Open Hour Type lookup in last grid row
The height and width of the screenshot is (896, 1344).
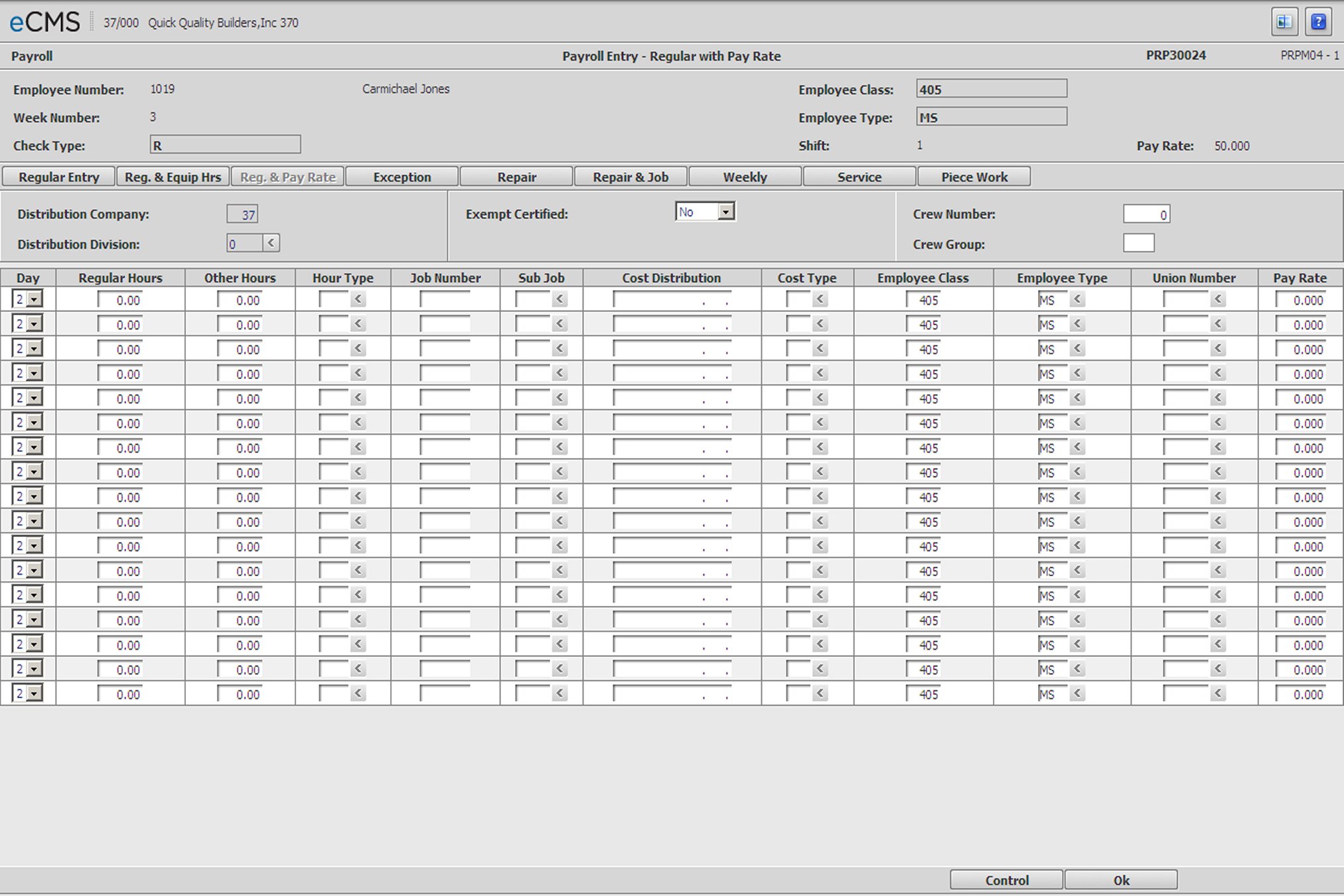coord(358,694)
